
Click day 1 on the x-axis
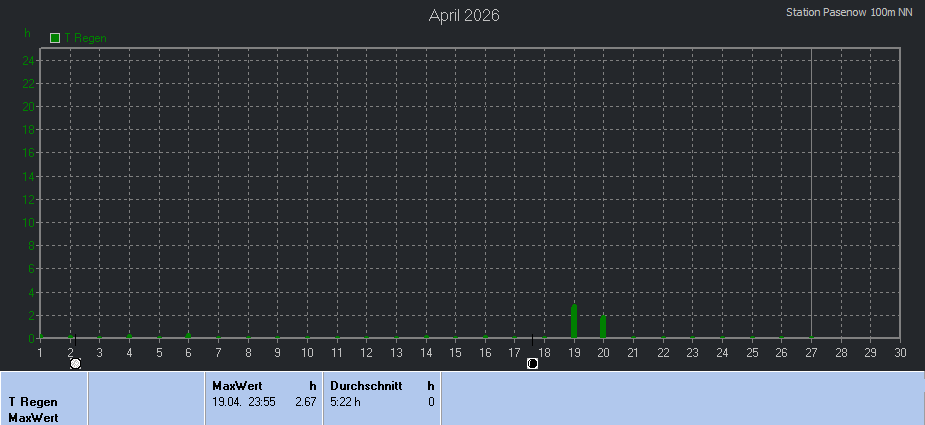pos(40,352)
